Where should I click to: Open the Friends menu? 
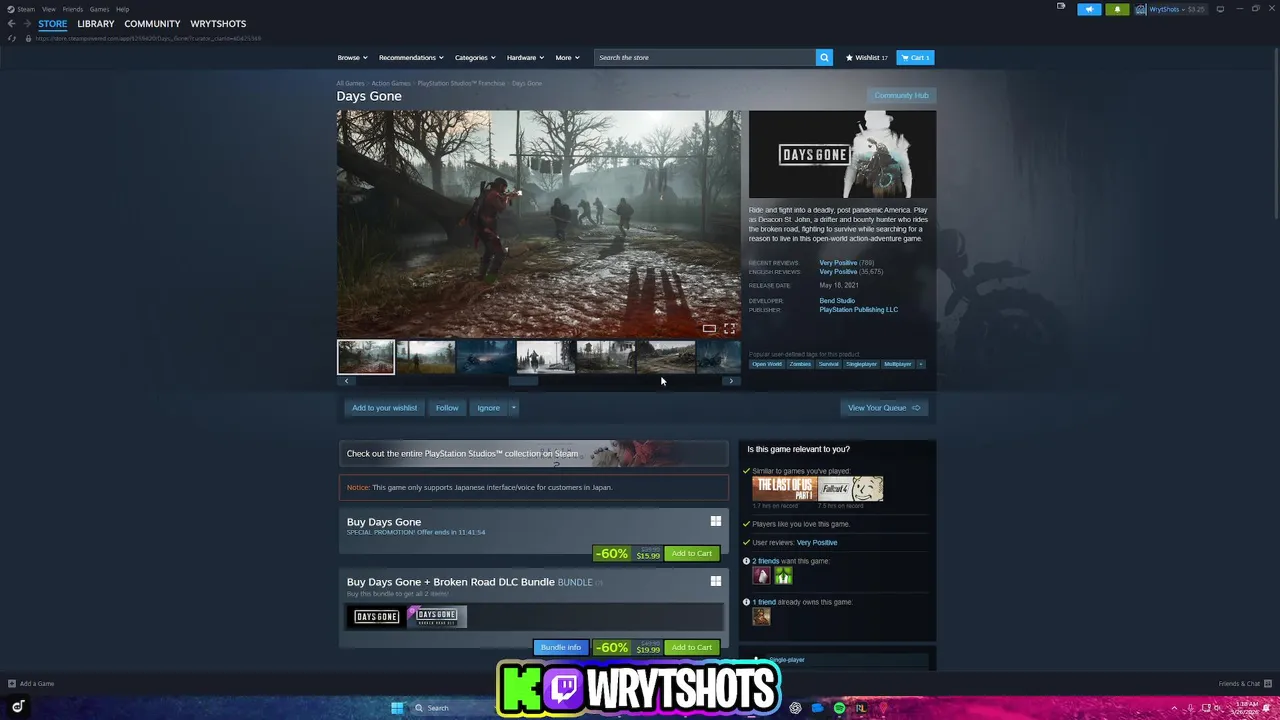[x=72, y=9]
